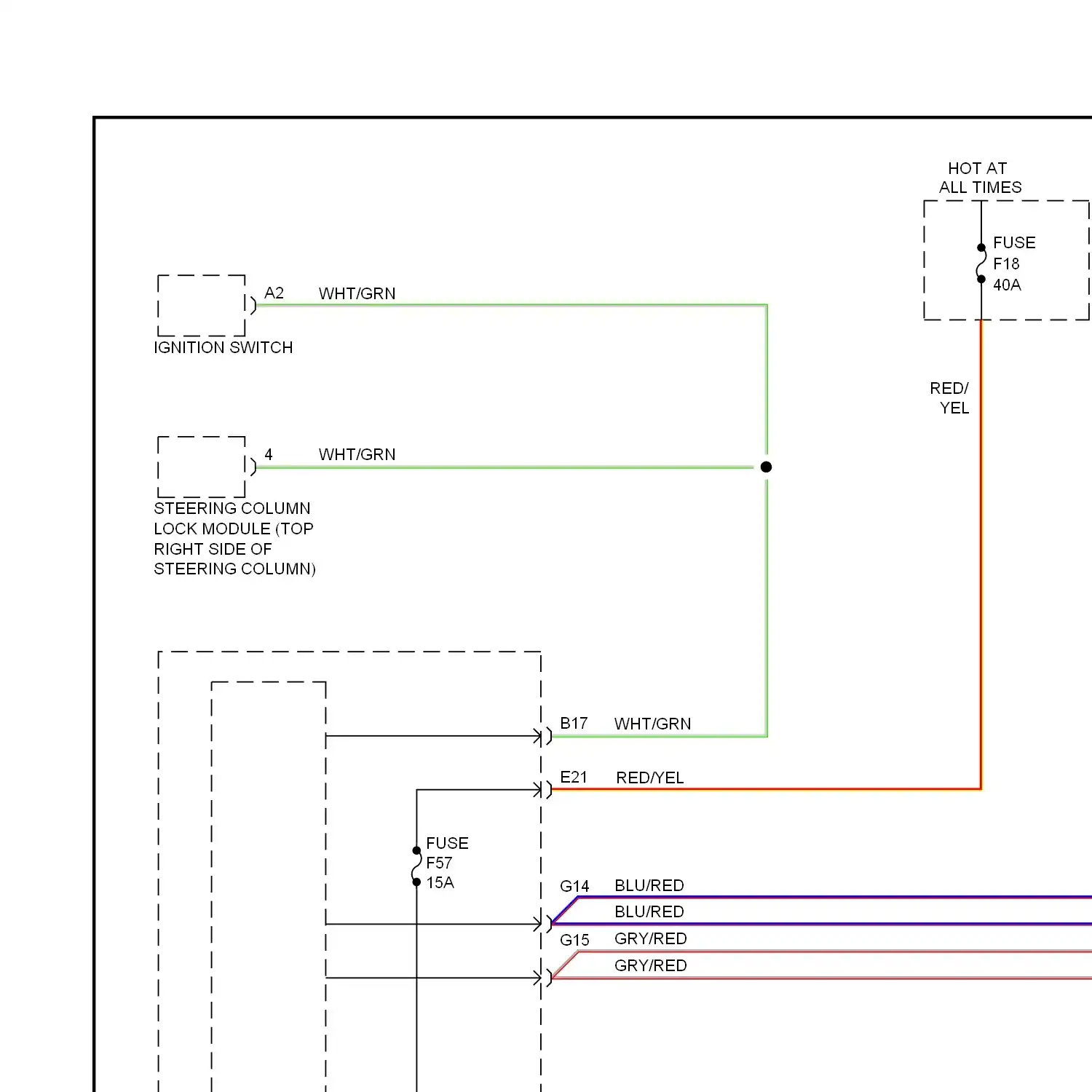The image size is (1092, 1092).
Task: Click the F18 fuse symbol
Action: click(981, 264)
